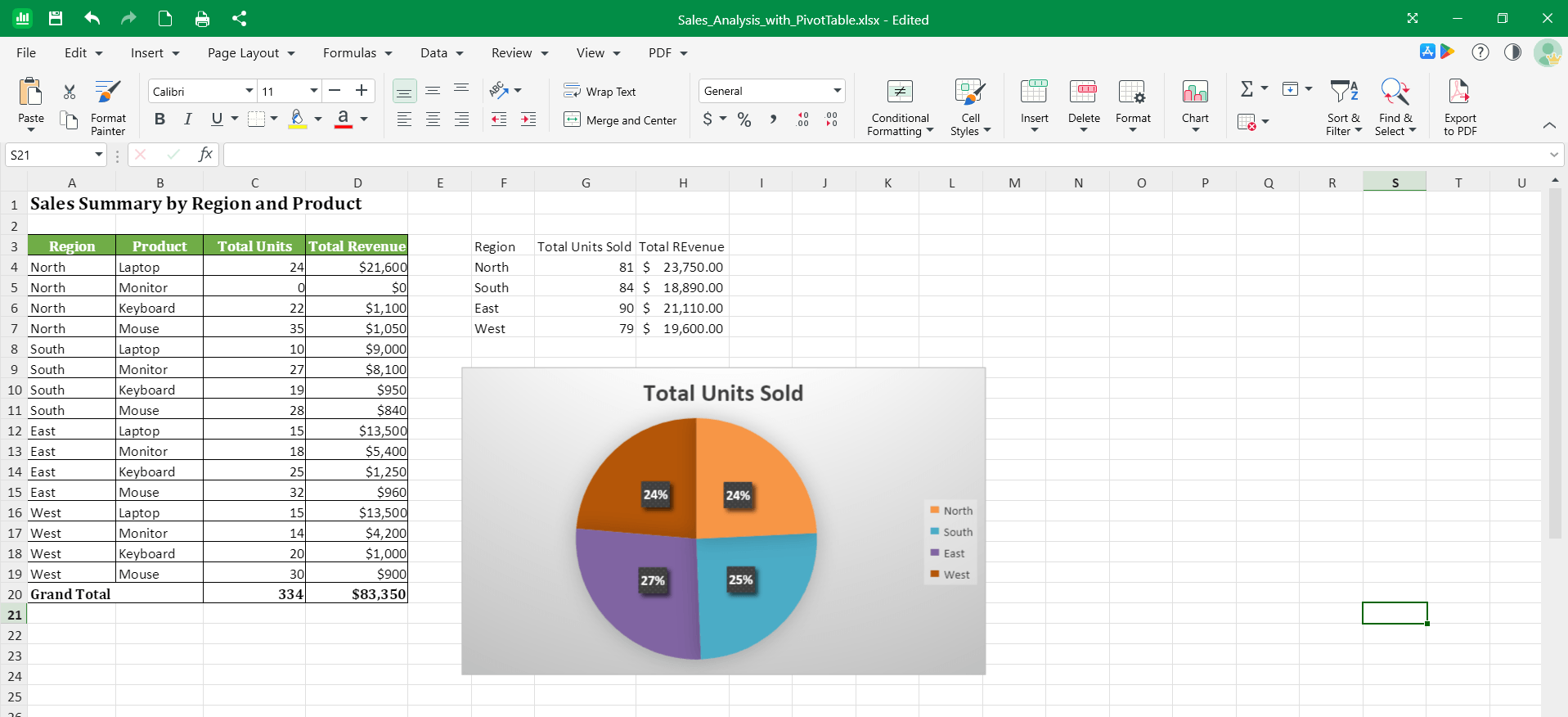Toggle Underline formatting
The image size is (1568, 717).
(x=217, y=120)
